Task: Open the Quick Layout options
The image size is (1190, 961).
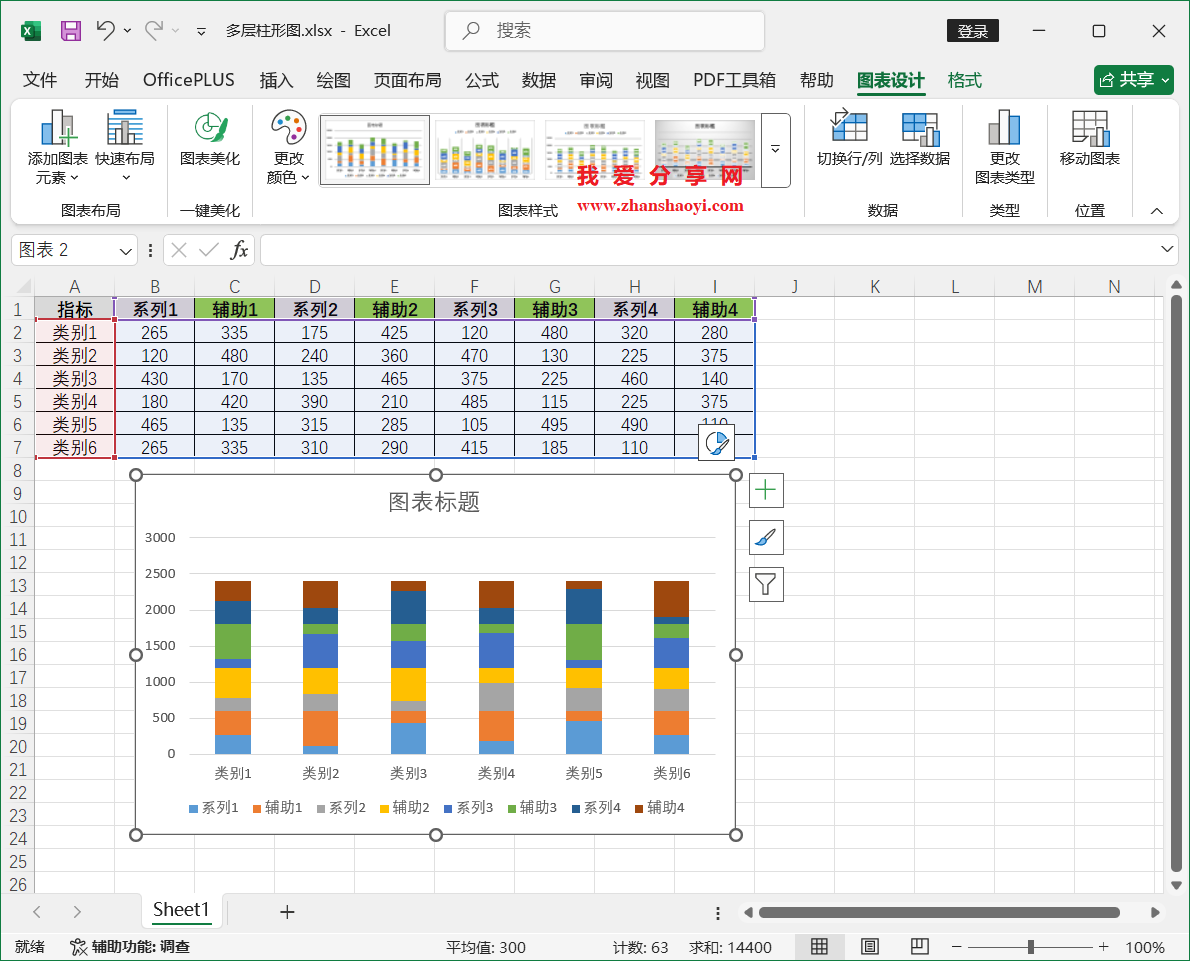Action: coord(125,147)
